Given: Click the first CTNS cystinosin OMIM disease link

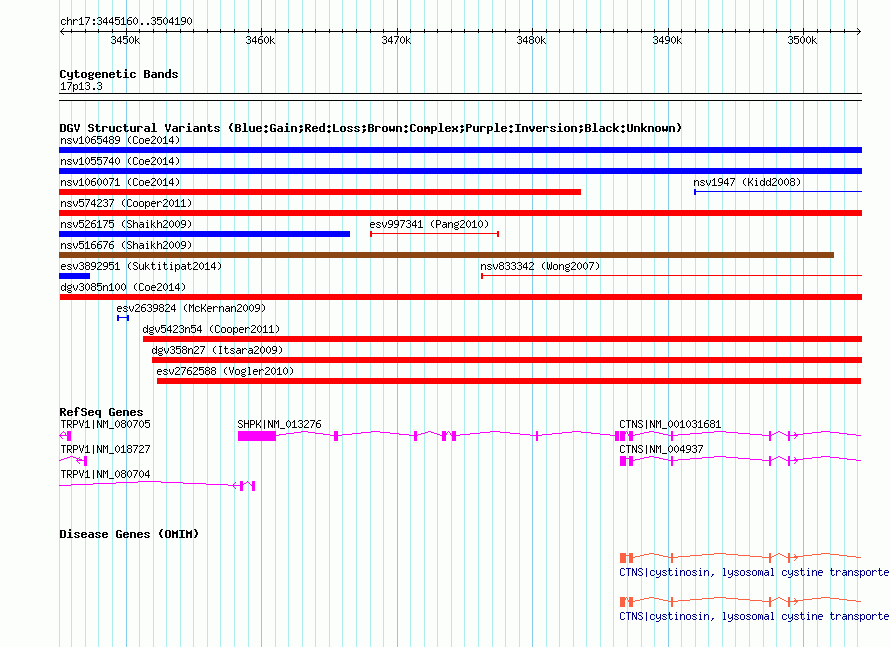Looking at the screenshot, I should pos(754,572).
